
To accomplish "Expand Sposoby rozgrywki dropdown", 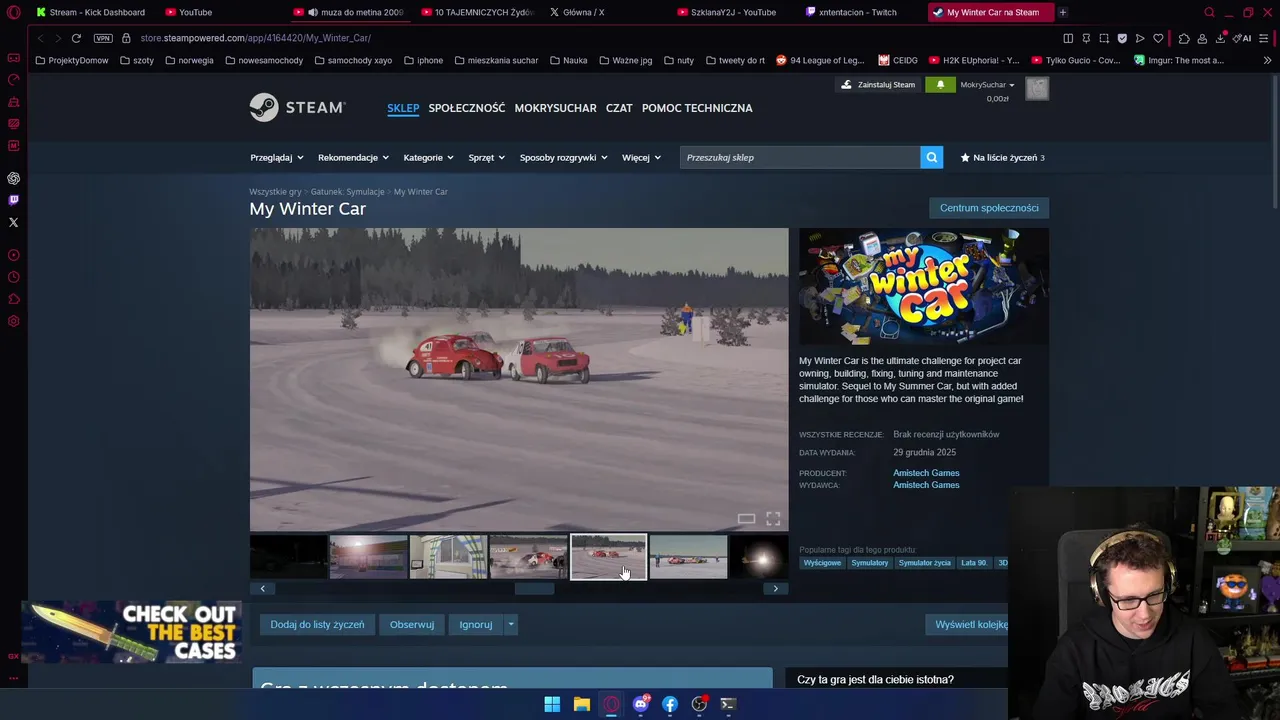I will 563,157.
